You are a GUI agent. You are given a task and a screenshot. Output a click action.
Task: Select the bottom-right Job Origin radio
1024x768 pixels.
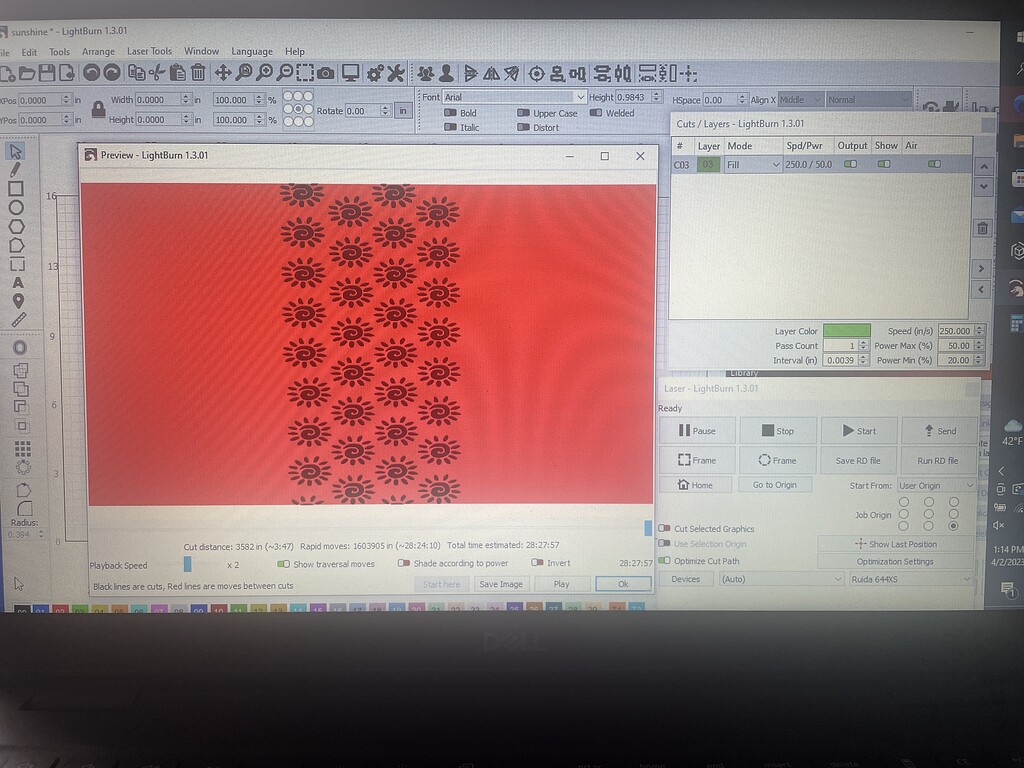click(953, 526)
